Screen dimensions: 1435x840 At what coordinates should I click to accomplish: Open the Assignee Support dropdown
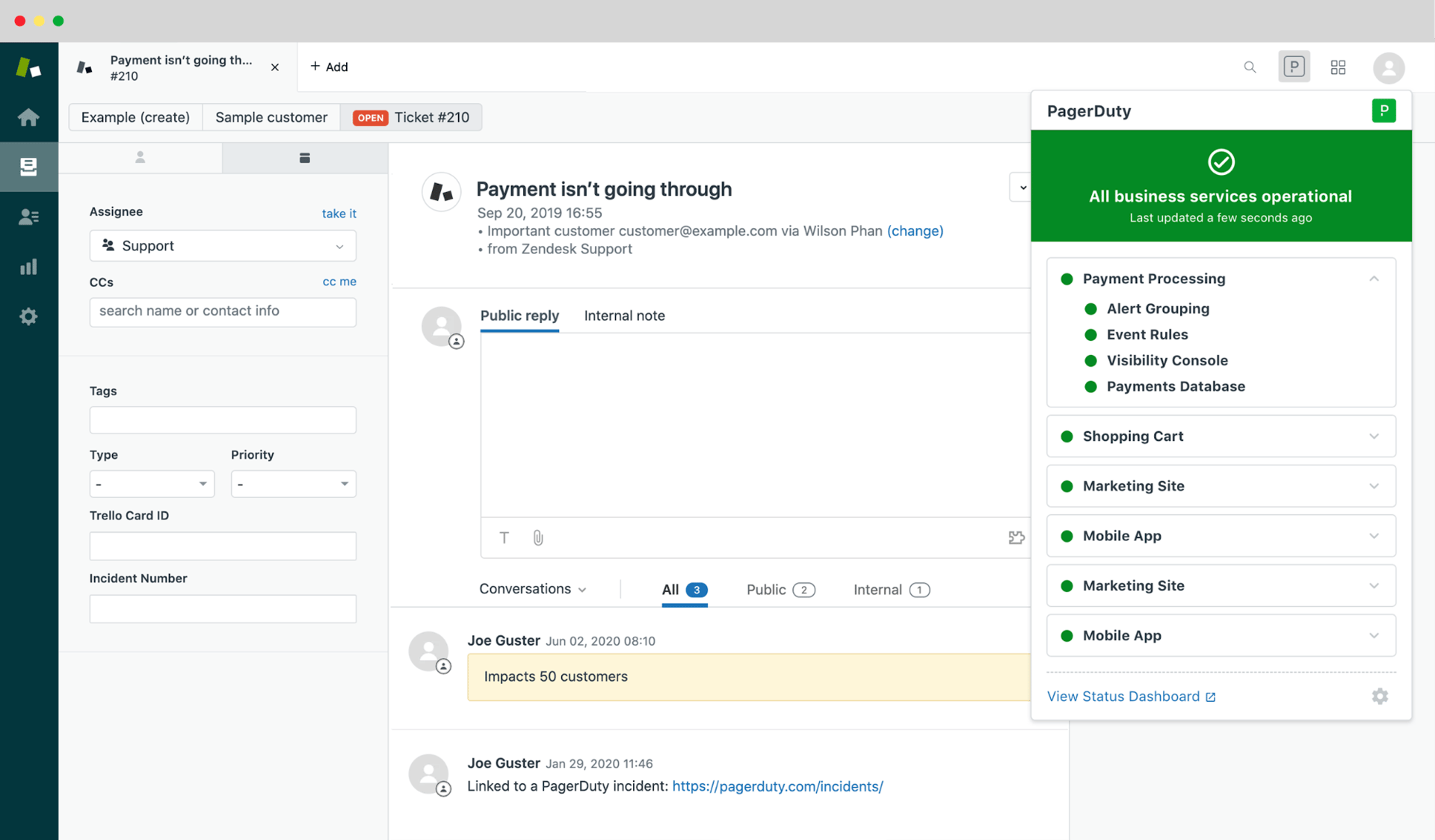coord(223,246)
